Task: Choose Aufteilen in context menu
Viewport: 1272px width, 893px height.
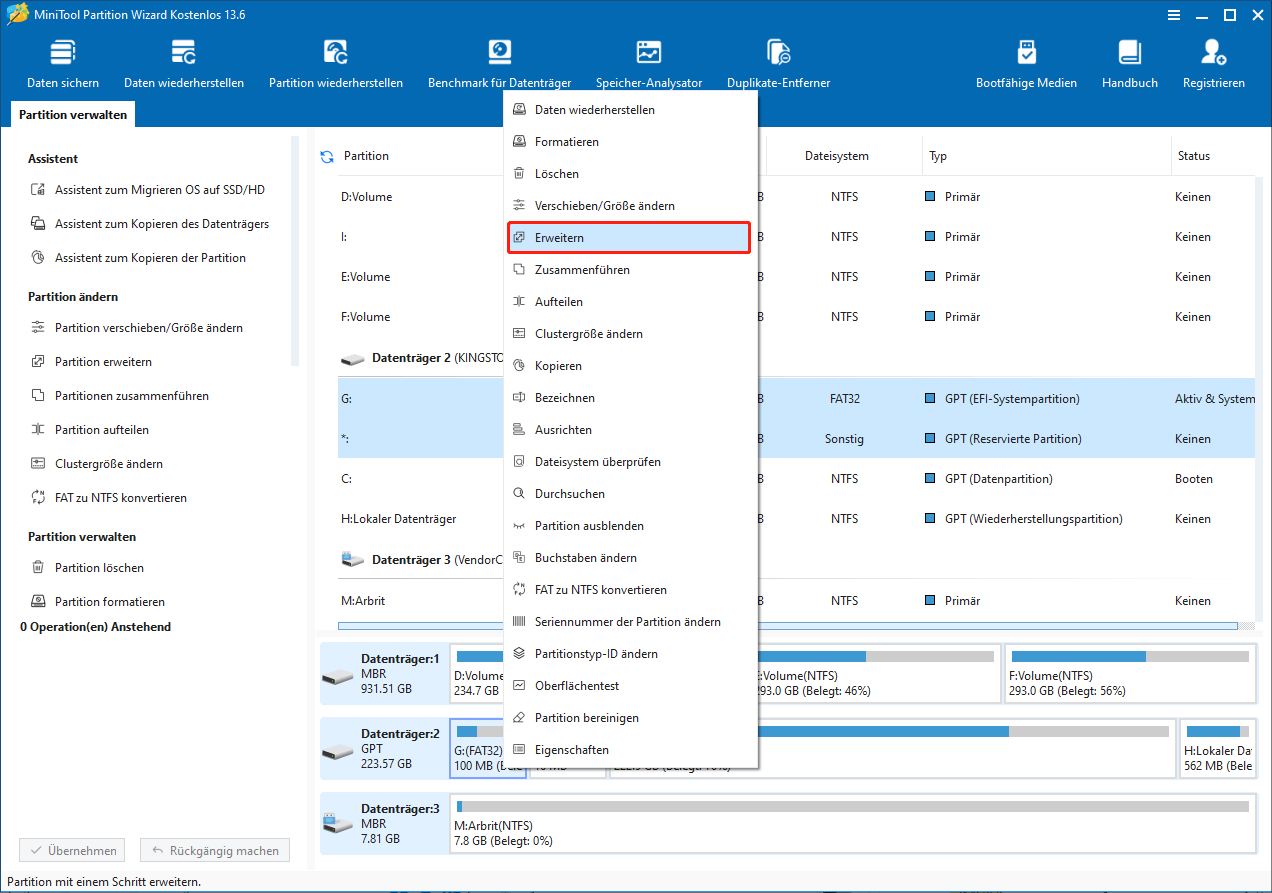Action: pyautogui.click(x=630, y=302)
